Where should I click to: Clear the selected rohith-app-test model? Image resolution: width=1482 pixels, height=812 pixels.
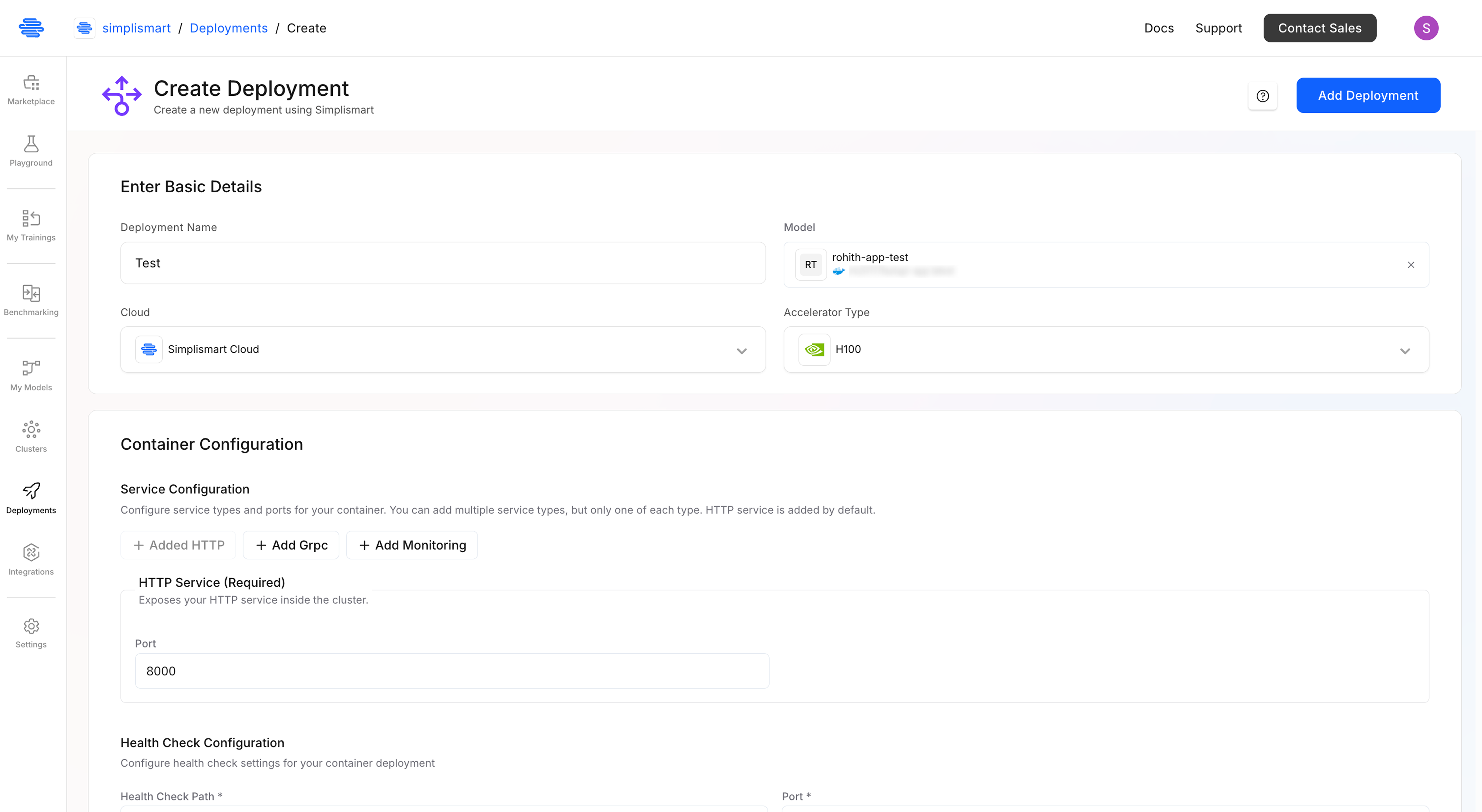coord(1411,264)
